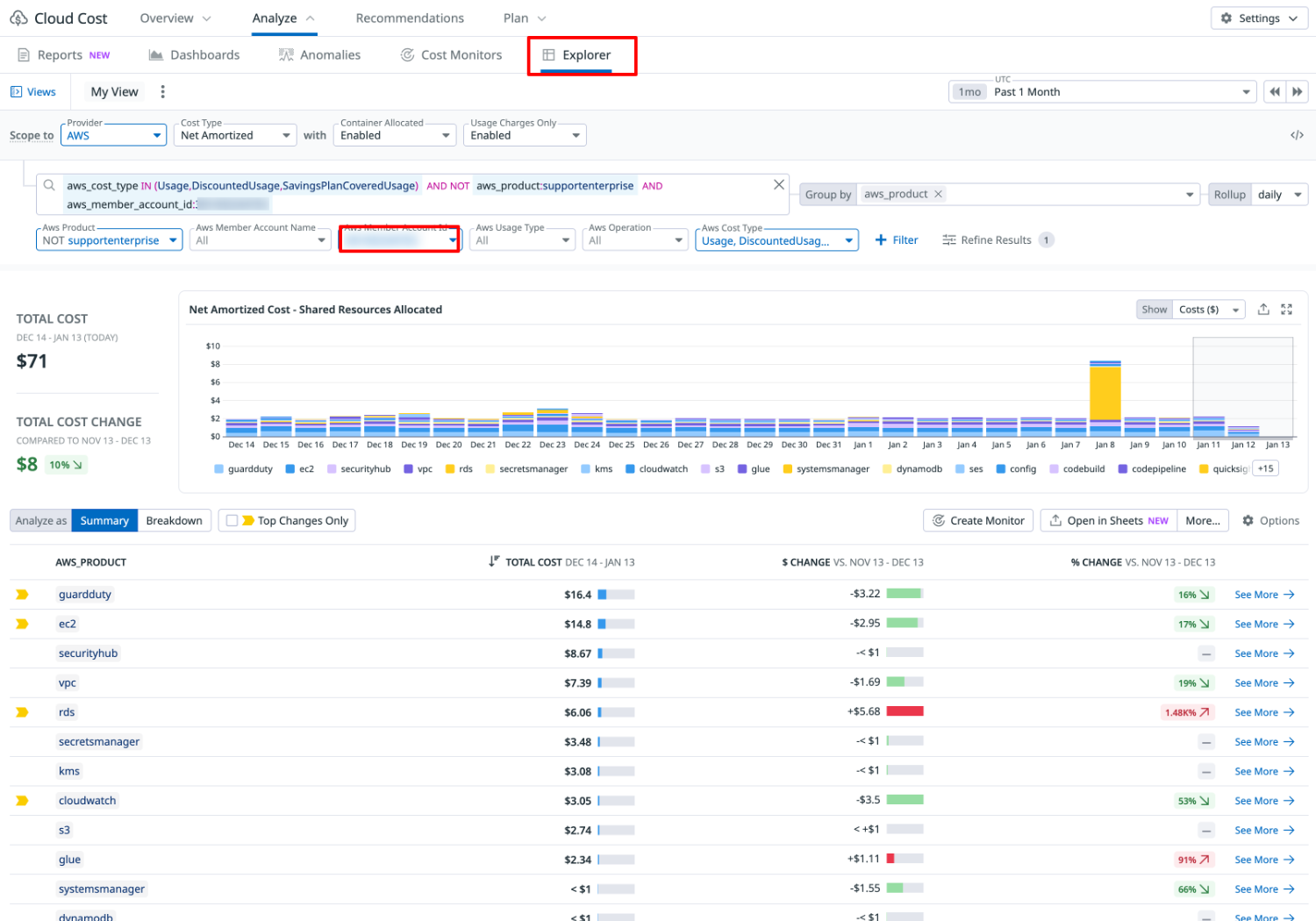Open Cost Monitors
Viewport: 1316px width, 921px height.
click(451, 54)
